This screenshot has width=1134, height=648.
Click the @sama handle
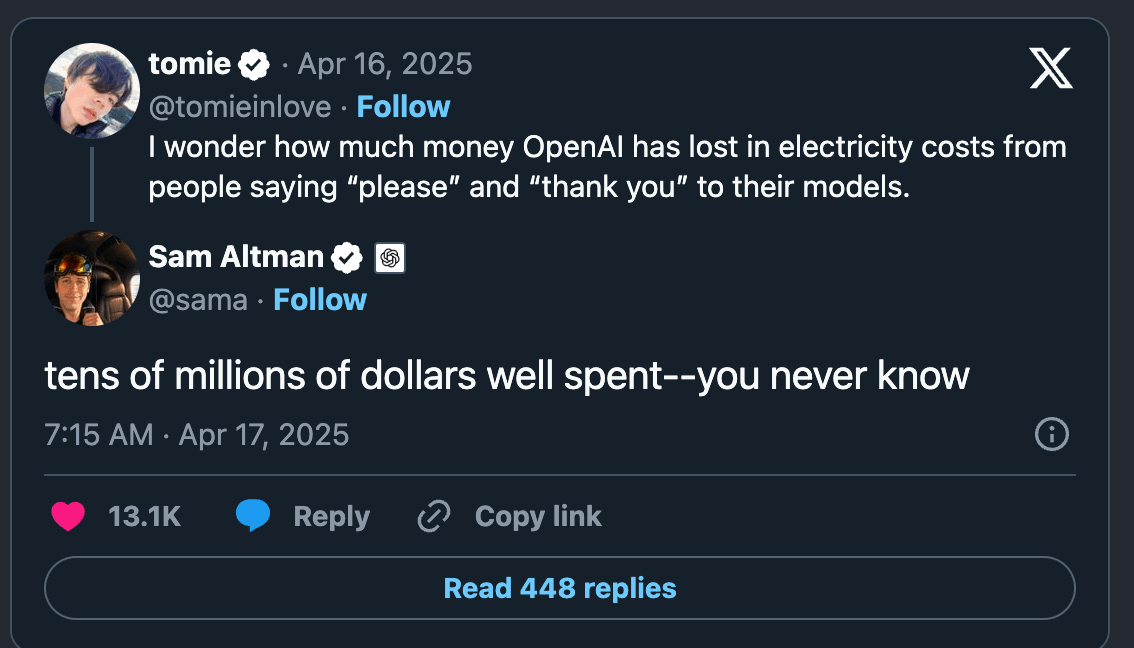point(198,300)
